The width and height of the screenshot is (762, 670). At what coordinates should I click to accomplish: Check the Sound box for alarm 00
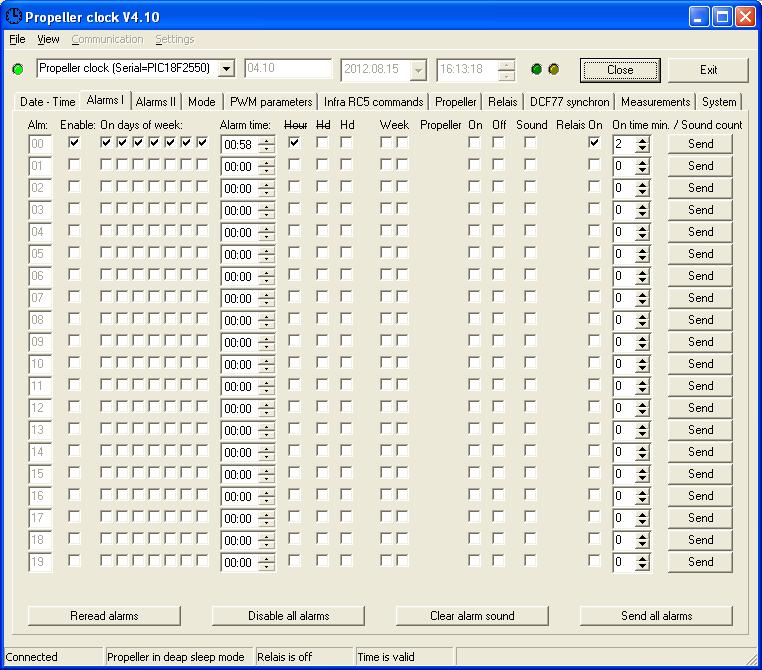click(x=530, y=142)
